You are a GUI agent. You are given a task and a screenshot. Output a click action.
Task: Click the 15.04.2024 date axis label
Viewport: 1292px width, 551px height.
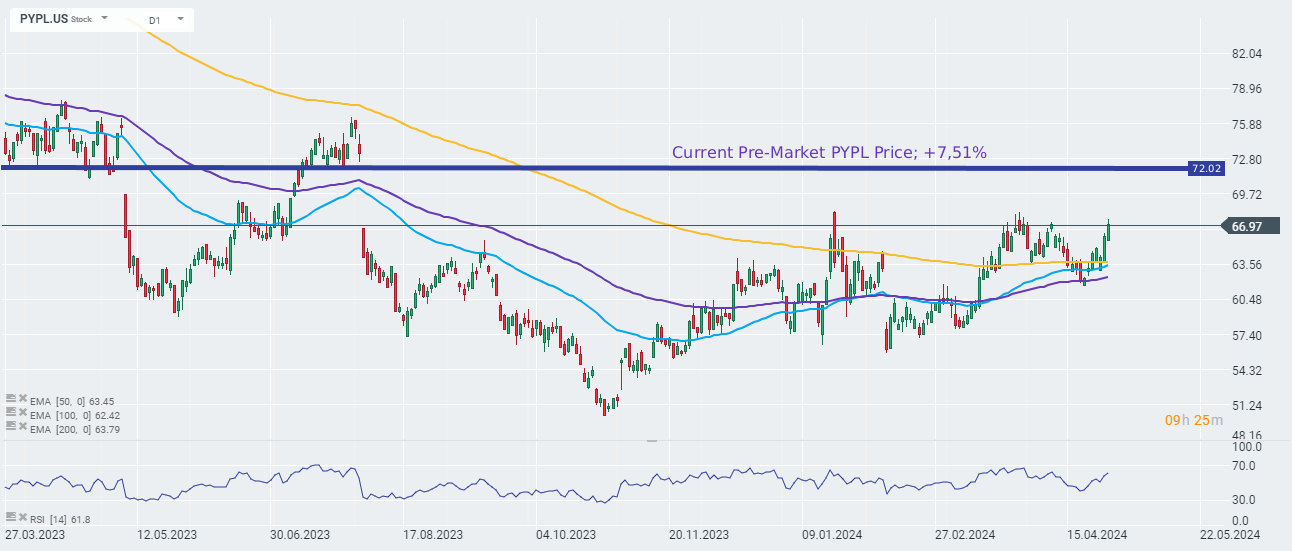coord(1098,536)
